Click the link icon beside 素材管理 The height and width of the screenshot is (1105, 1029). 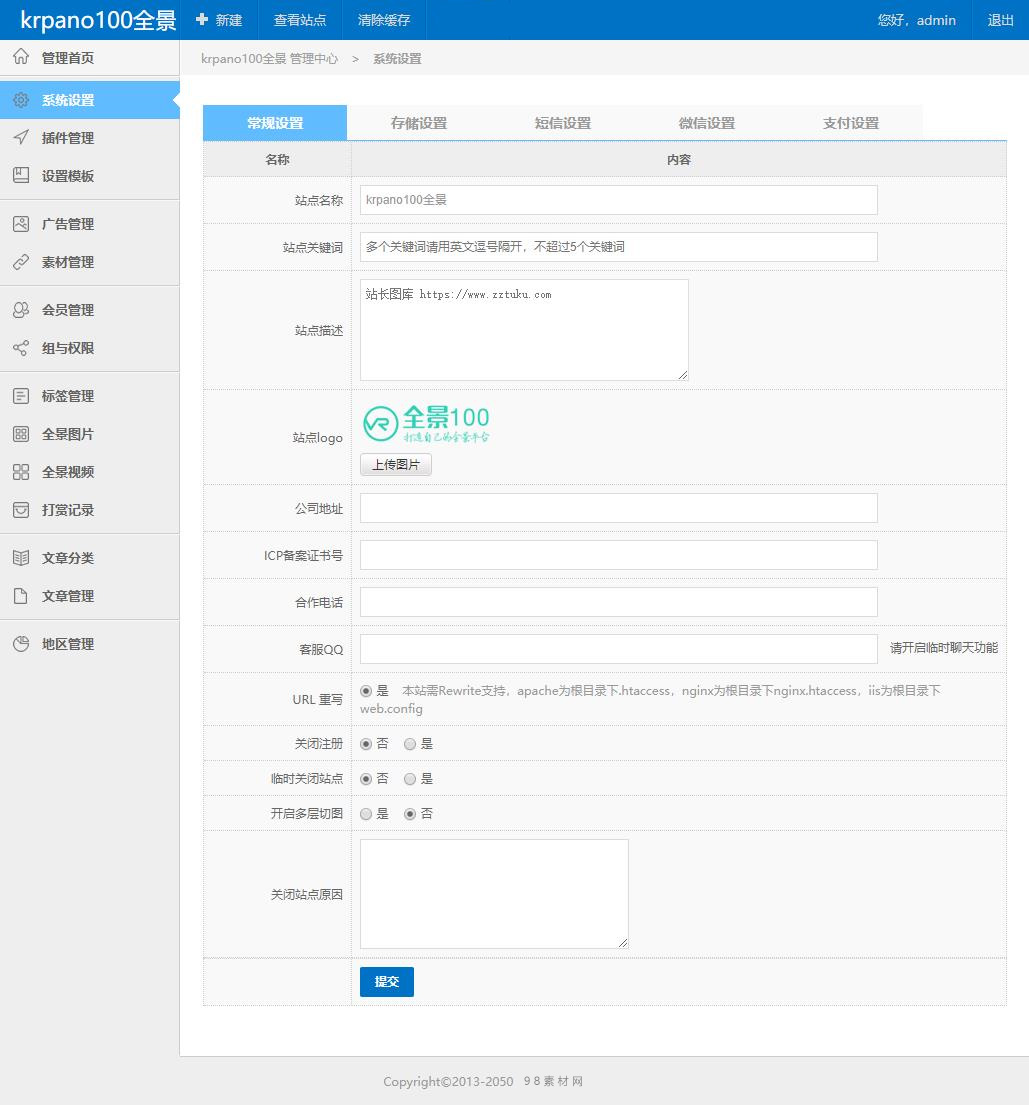21,262
